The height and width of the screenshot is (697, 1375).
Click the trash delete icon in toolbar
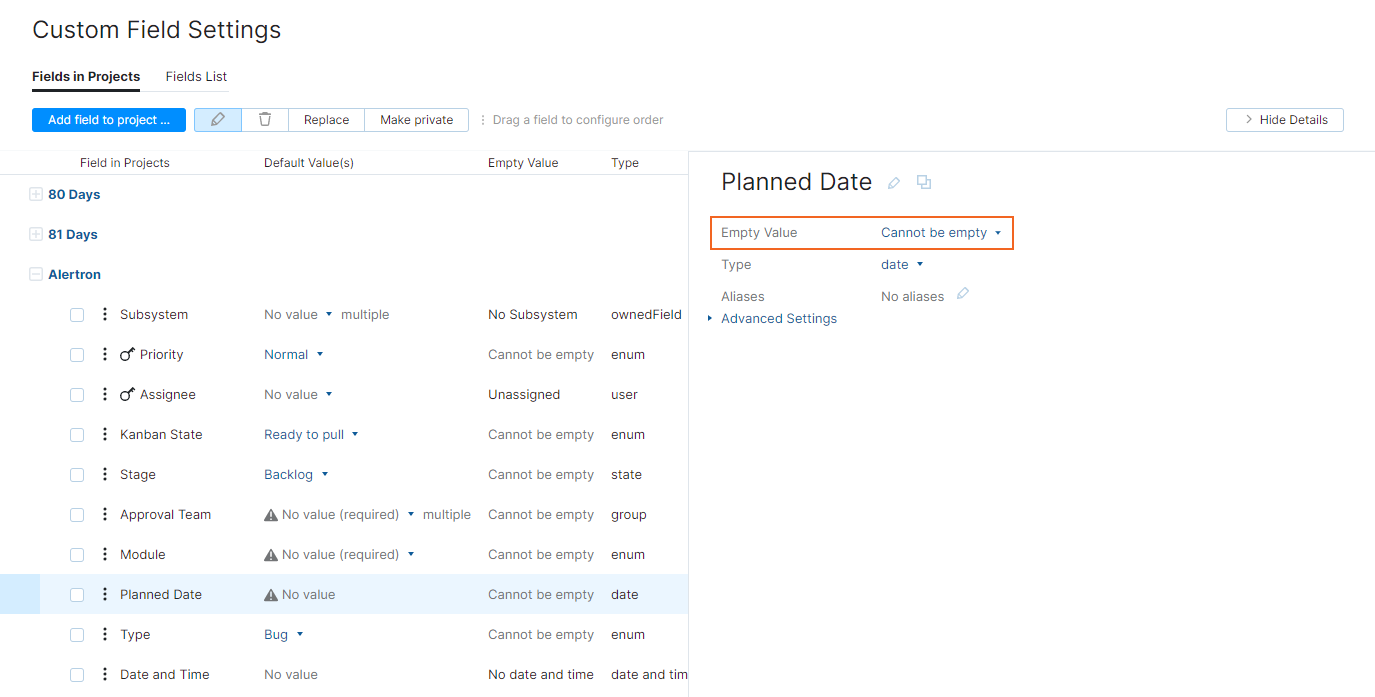click(265, 120)
